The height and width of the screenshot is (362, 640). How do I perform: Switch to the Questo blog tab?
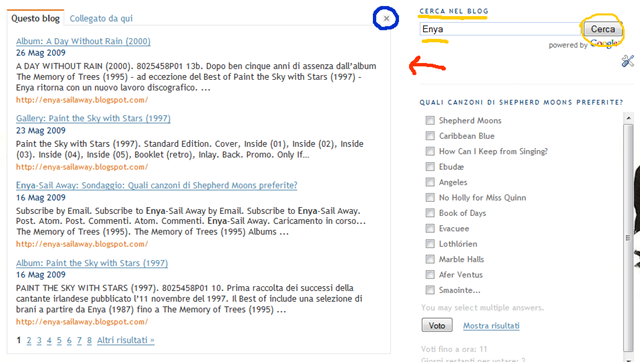[x=36, y=18]
